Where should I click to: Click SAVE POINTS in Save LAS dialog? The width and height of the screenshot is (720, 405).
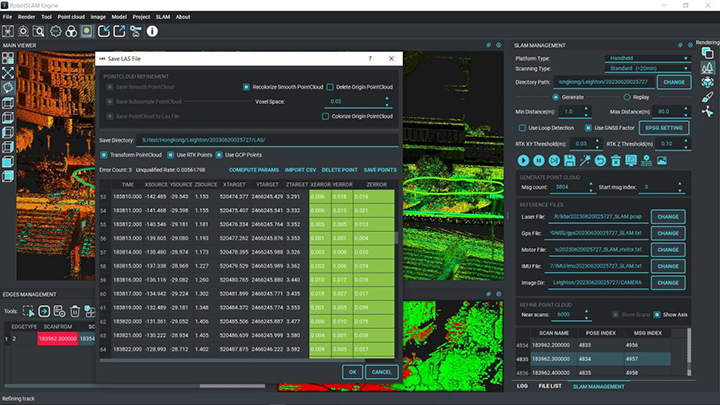coord(380,170)
